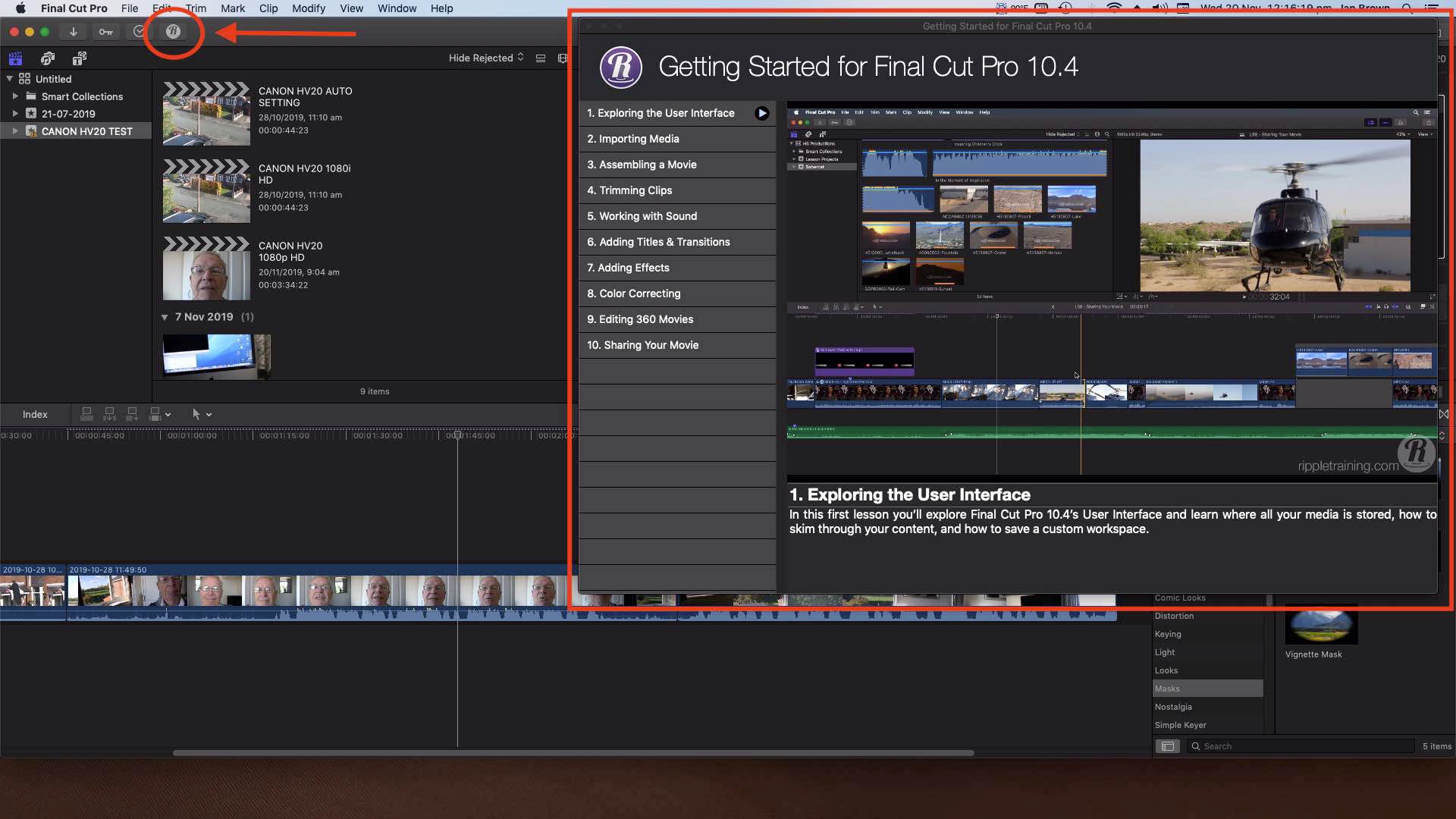Click the Background Tasks checkmark icon
The width and height of the screenshot is (1456, 819).
click(138, 32)
